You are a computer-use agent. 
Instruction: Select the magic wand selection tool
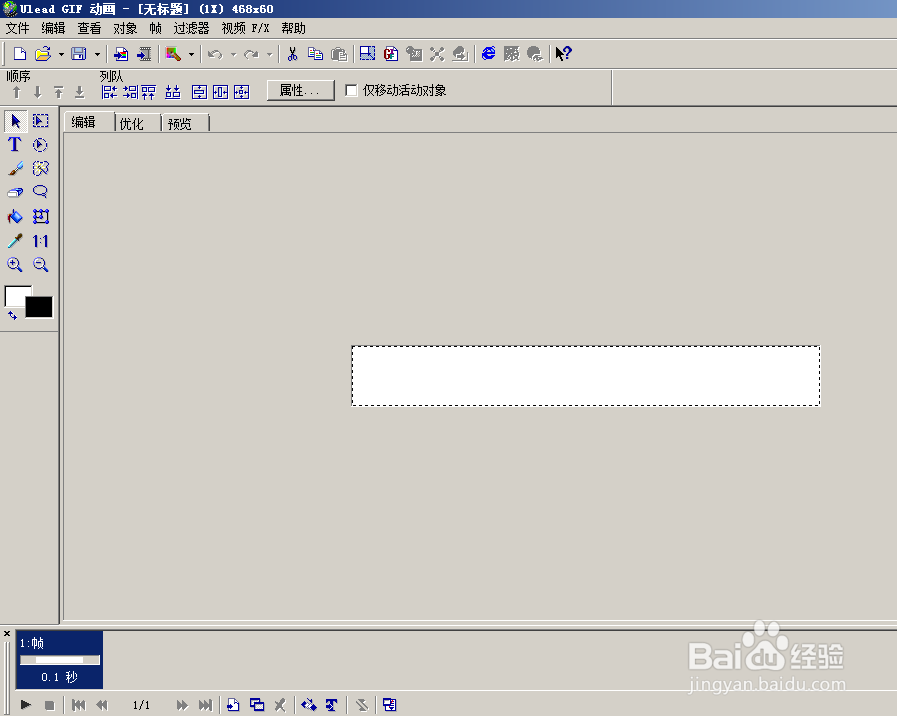(41, 168)
